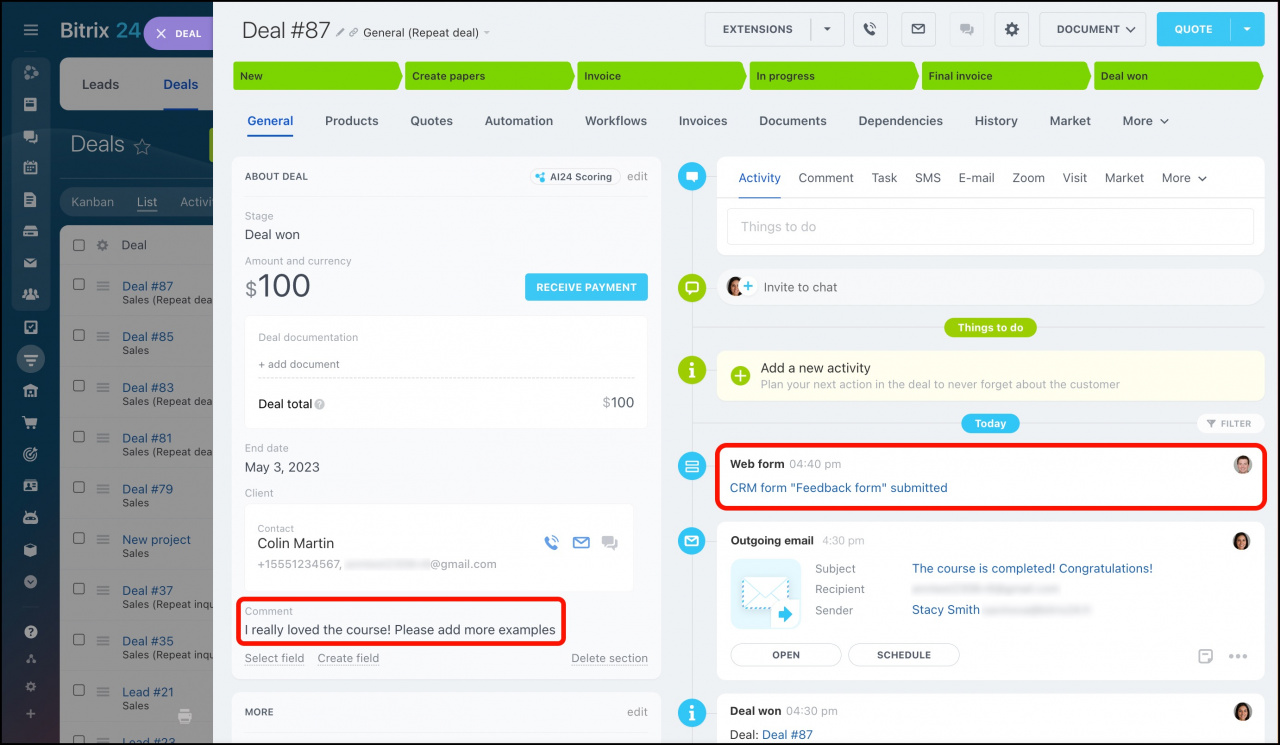Click the Things to do input field
This screenshot has width=1280, height=745.
pos(990,227)
